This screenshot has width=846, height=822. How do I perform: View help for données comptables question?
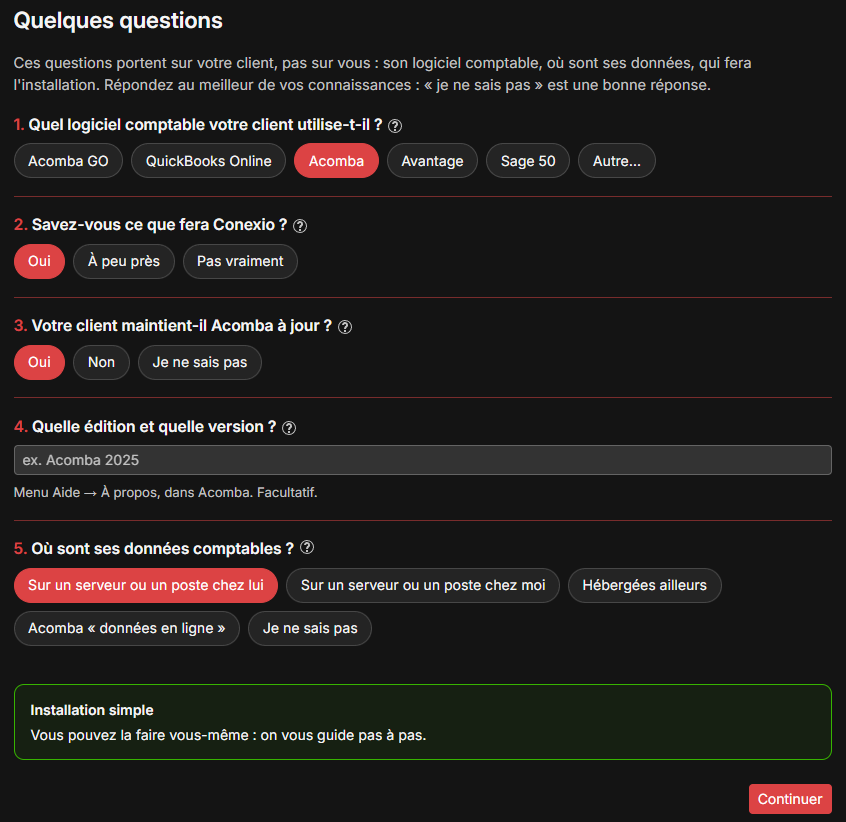(307, 547)
